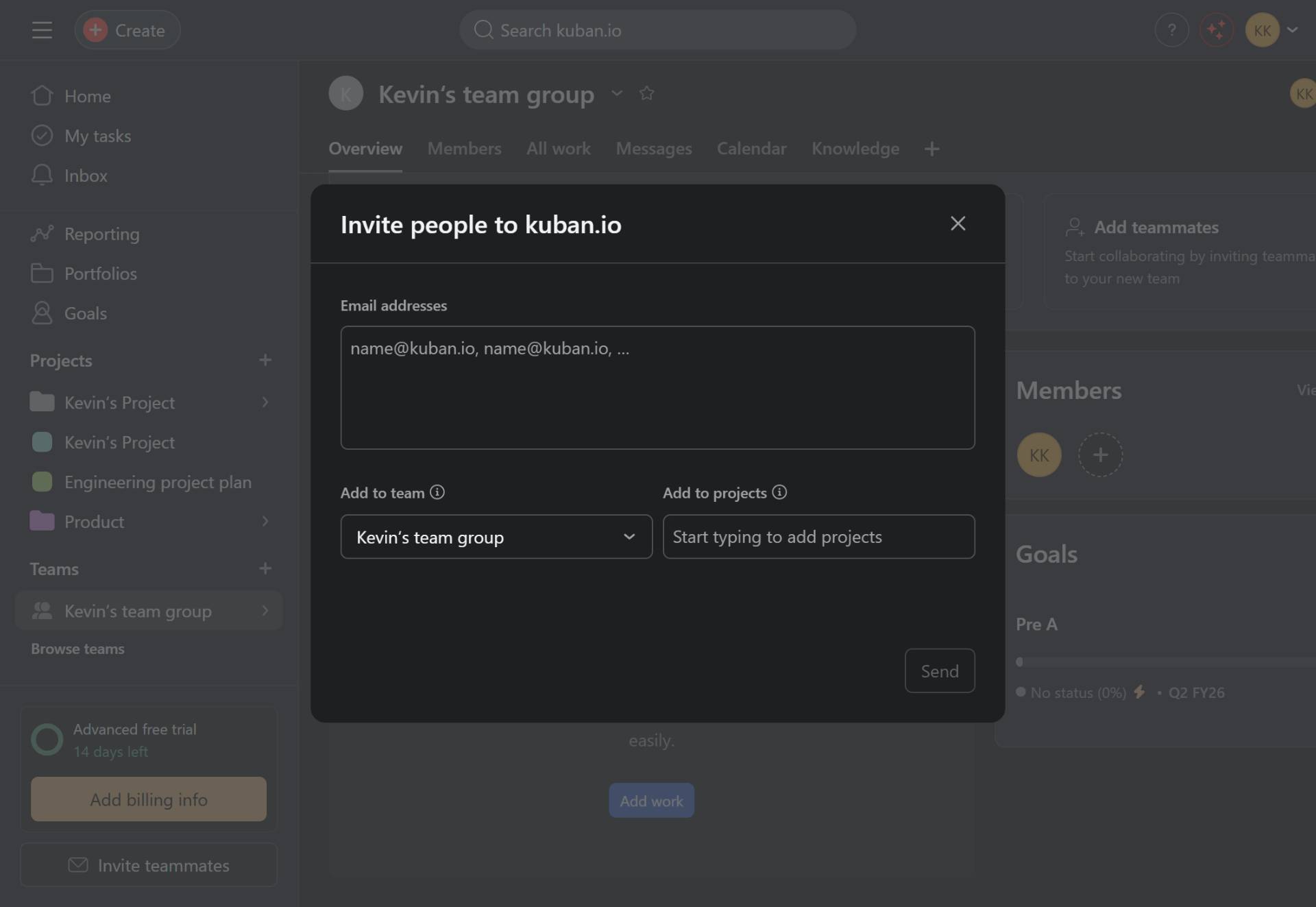
Task: Click the No status (0%) label
Action: tap(1078, 692)
